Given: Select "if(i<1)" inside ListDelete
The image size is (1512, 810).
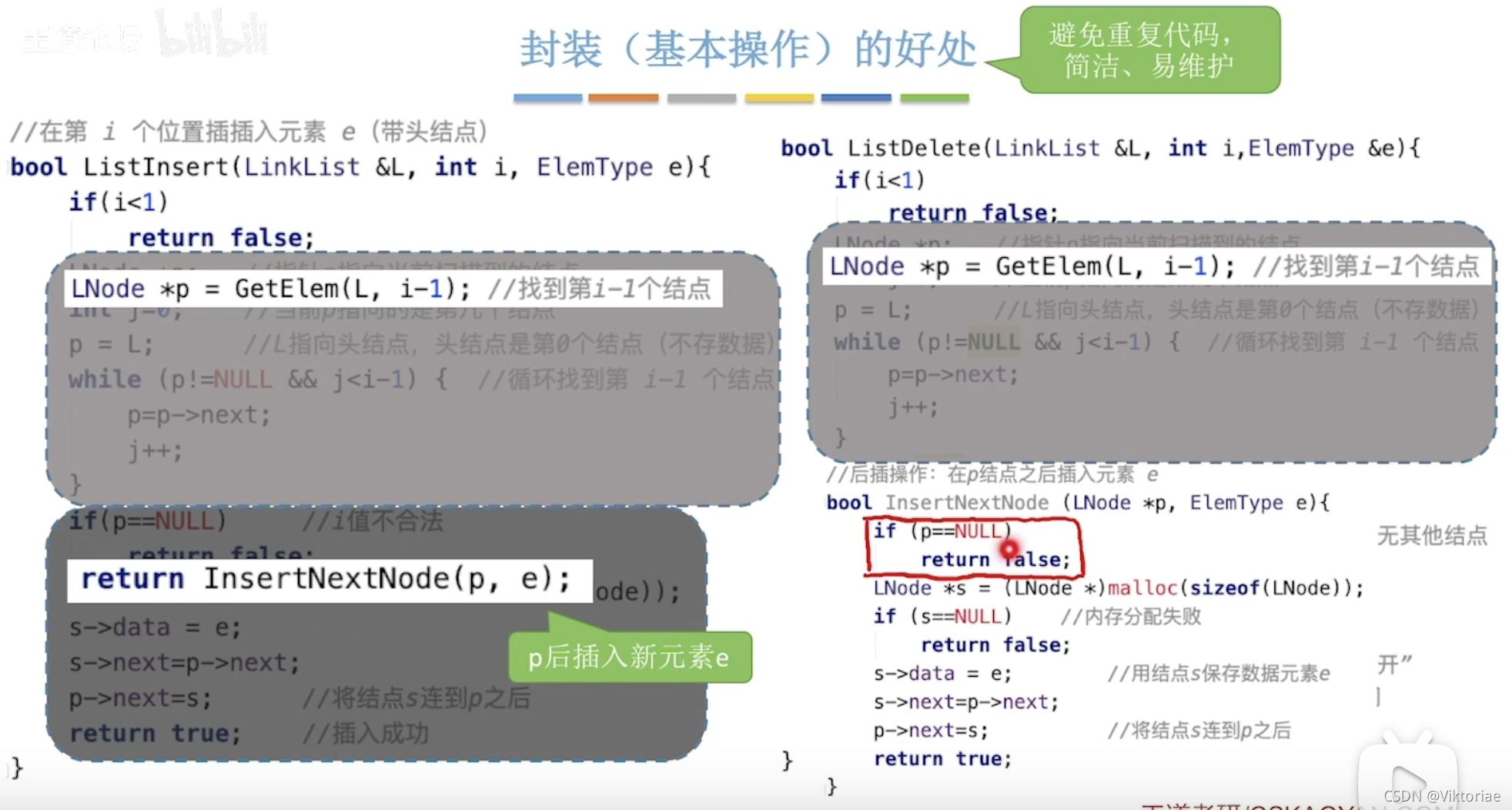Looking at the screenshot, I should (x=879, y=180).
